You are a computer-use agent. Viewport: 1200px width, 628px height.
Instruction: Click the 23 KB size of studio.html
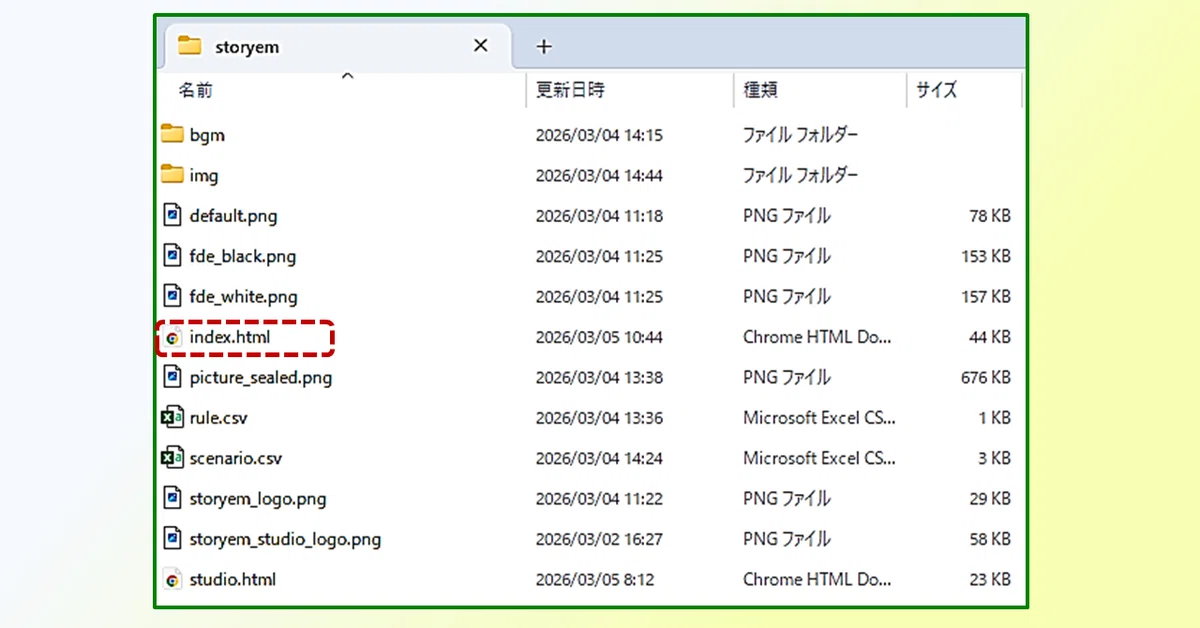pyautogui.click(x=989, y=580)
